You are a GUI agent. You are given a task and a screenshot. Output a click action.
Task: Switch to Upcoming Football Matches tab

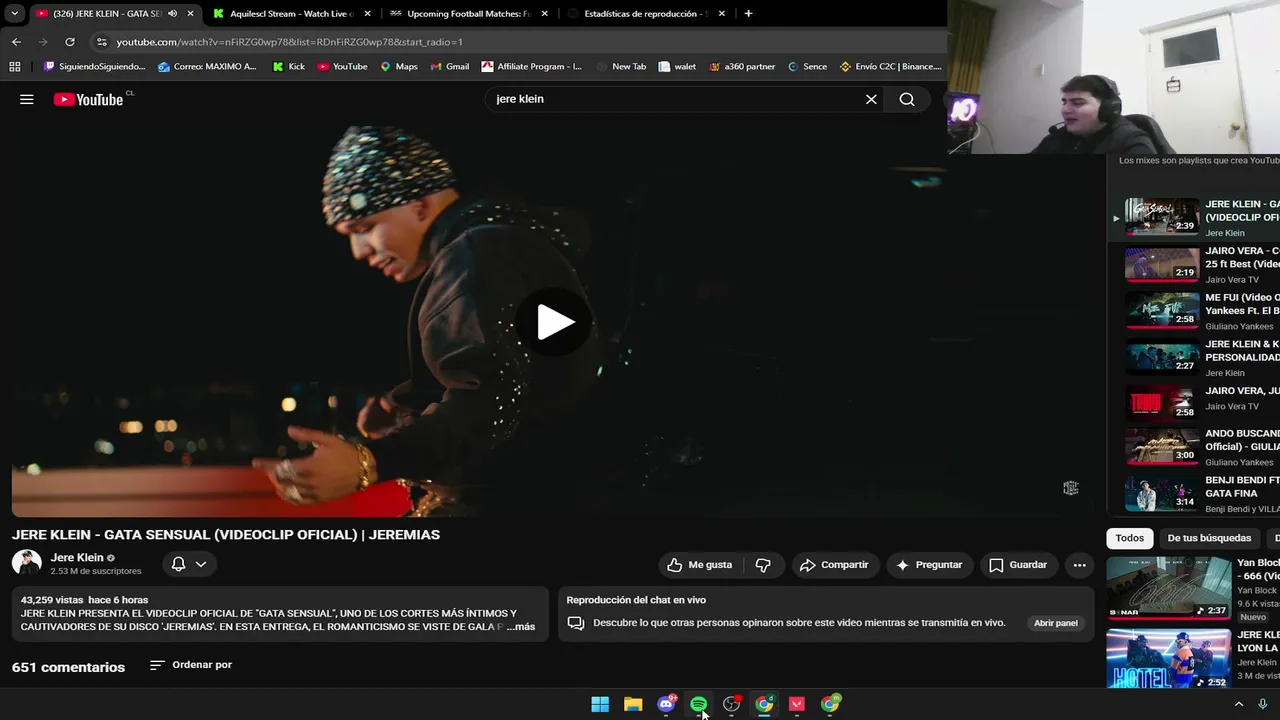click(468, 14)
